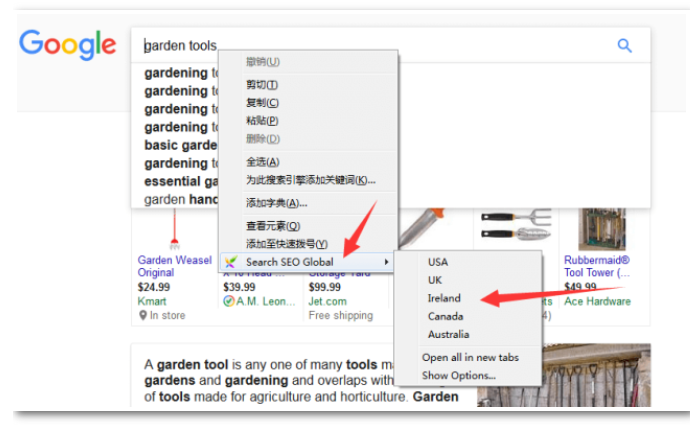The height and width of the screenshot is (425, 691).
Task: Select Ireland in the submenu
Action: click(x=444, y=298)
